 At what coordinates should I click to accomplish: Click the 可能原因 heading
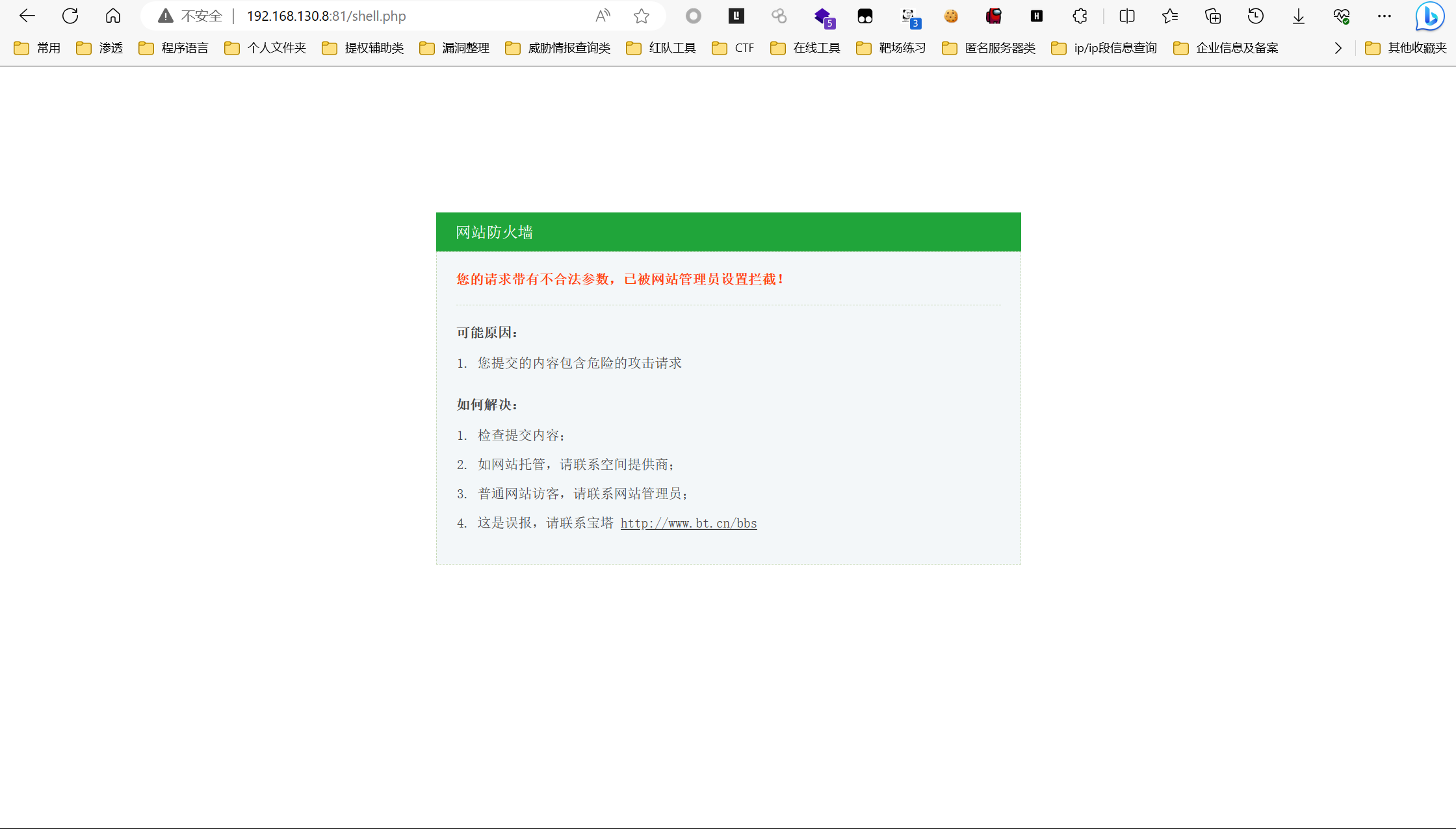[x=487, y=333]
